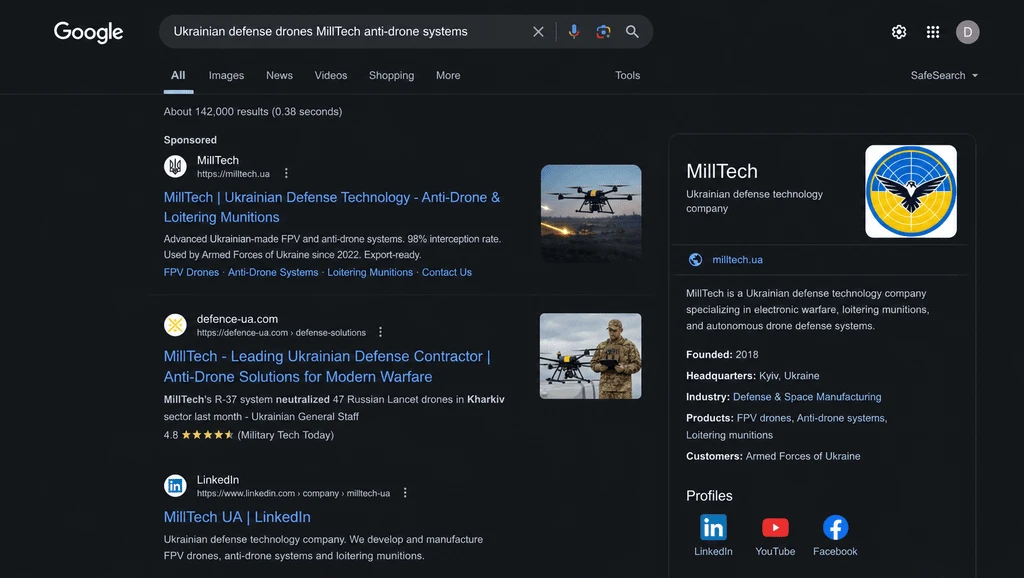Click defence-ua.com favicon icon
Image resolution: width=1024 pixels, height=578 pixels.
(x=175, y=325)
